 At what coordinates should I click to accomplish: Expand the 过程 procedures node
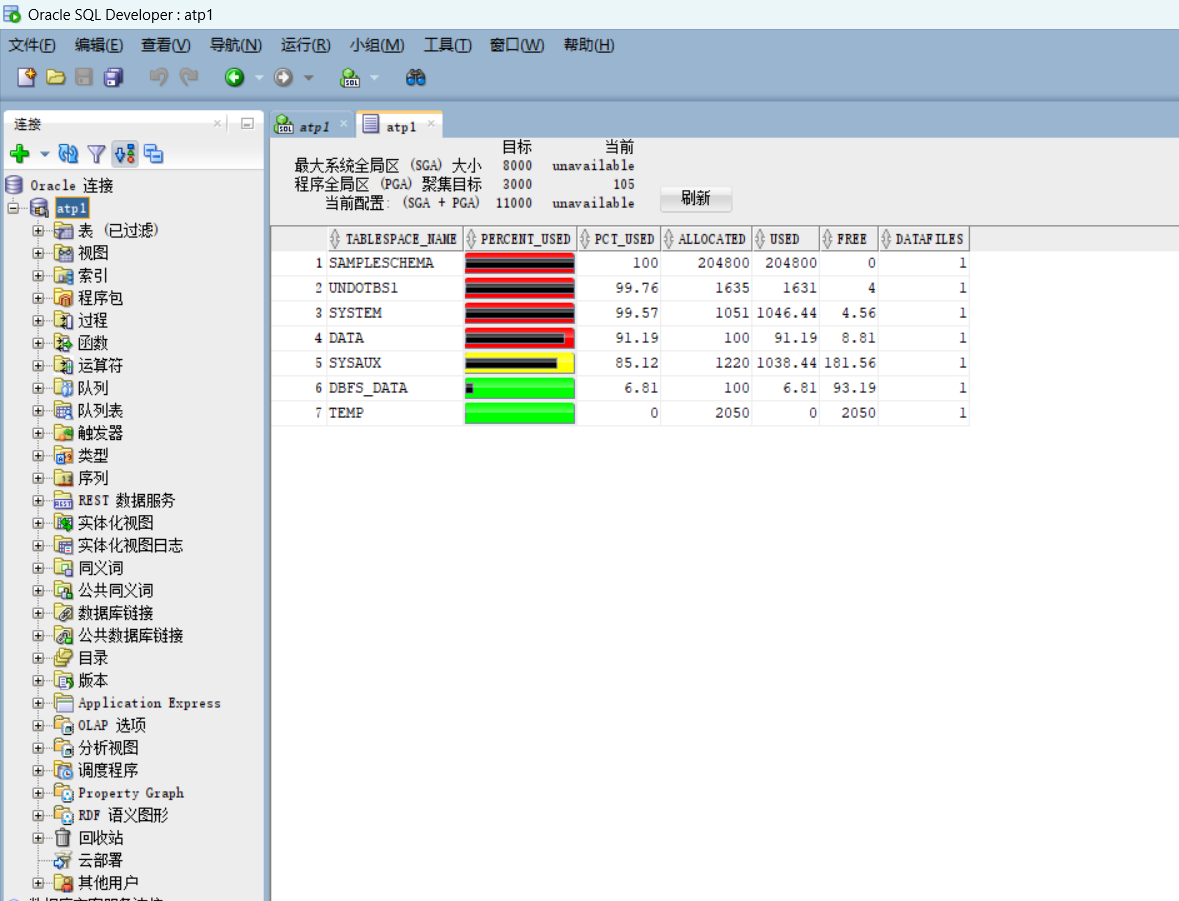click(x=38, y=321)
